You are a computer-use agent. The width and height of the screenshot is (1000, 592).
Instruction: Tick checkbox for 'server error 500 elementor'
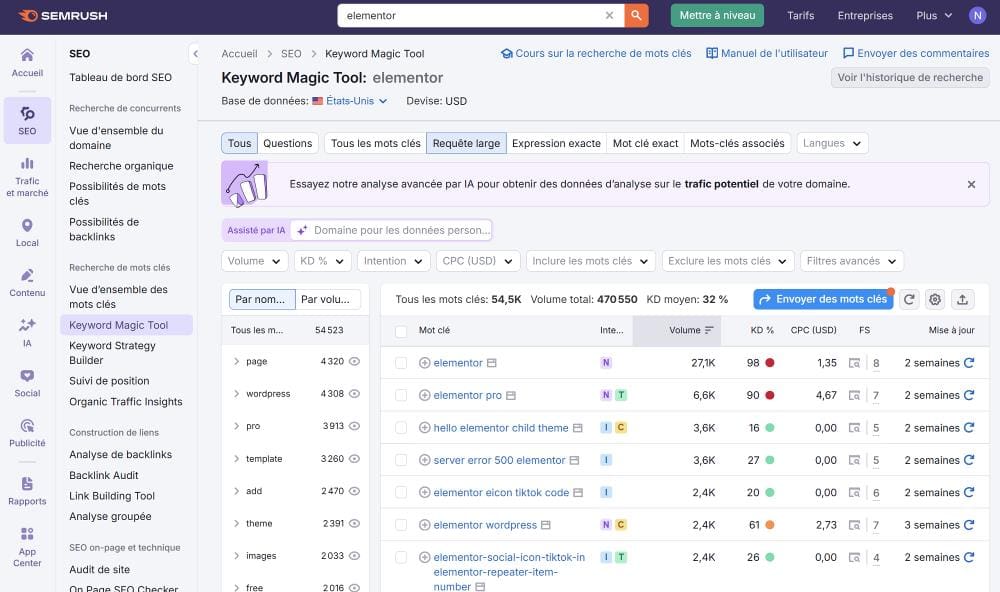401,460
